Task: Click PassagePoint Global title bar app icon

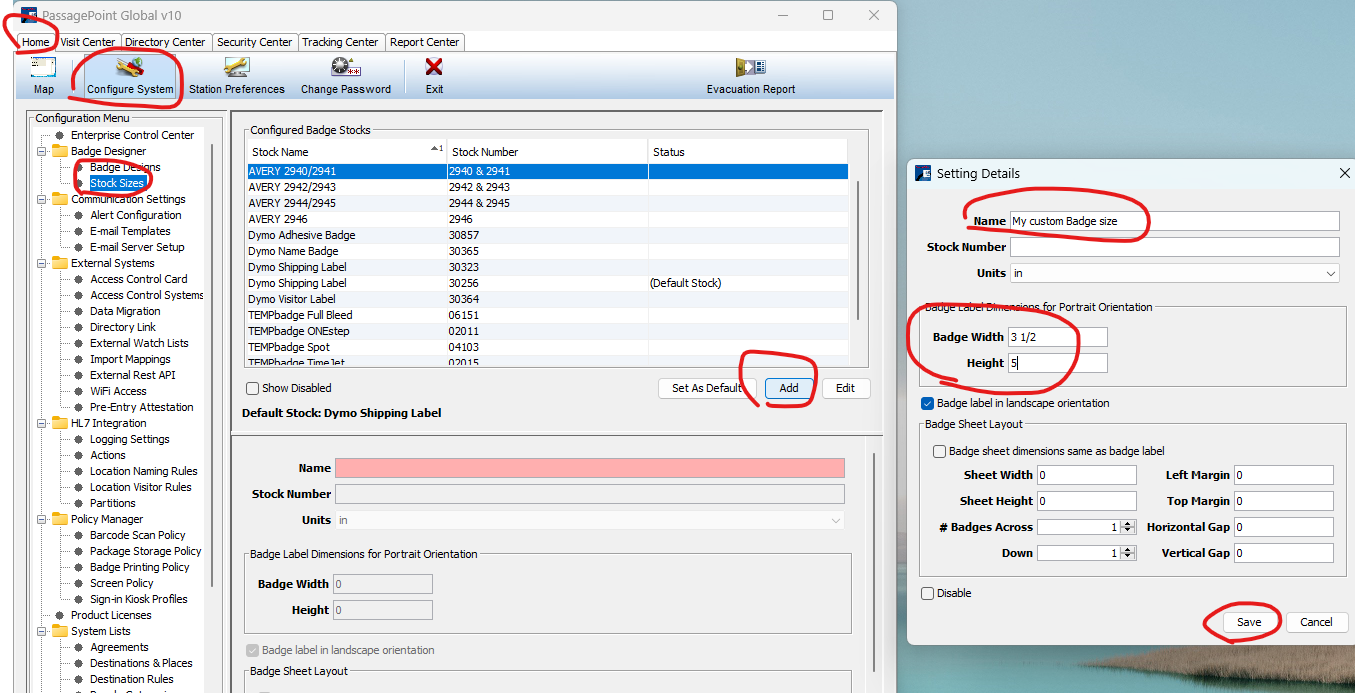Action: pyautogui.click(x=29, y=15)
